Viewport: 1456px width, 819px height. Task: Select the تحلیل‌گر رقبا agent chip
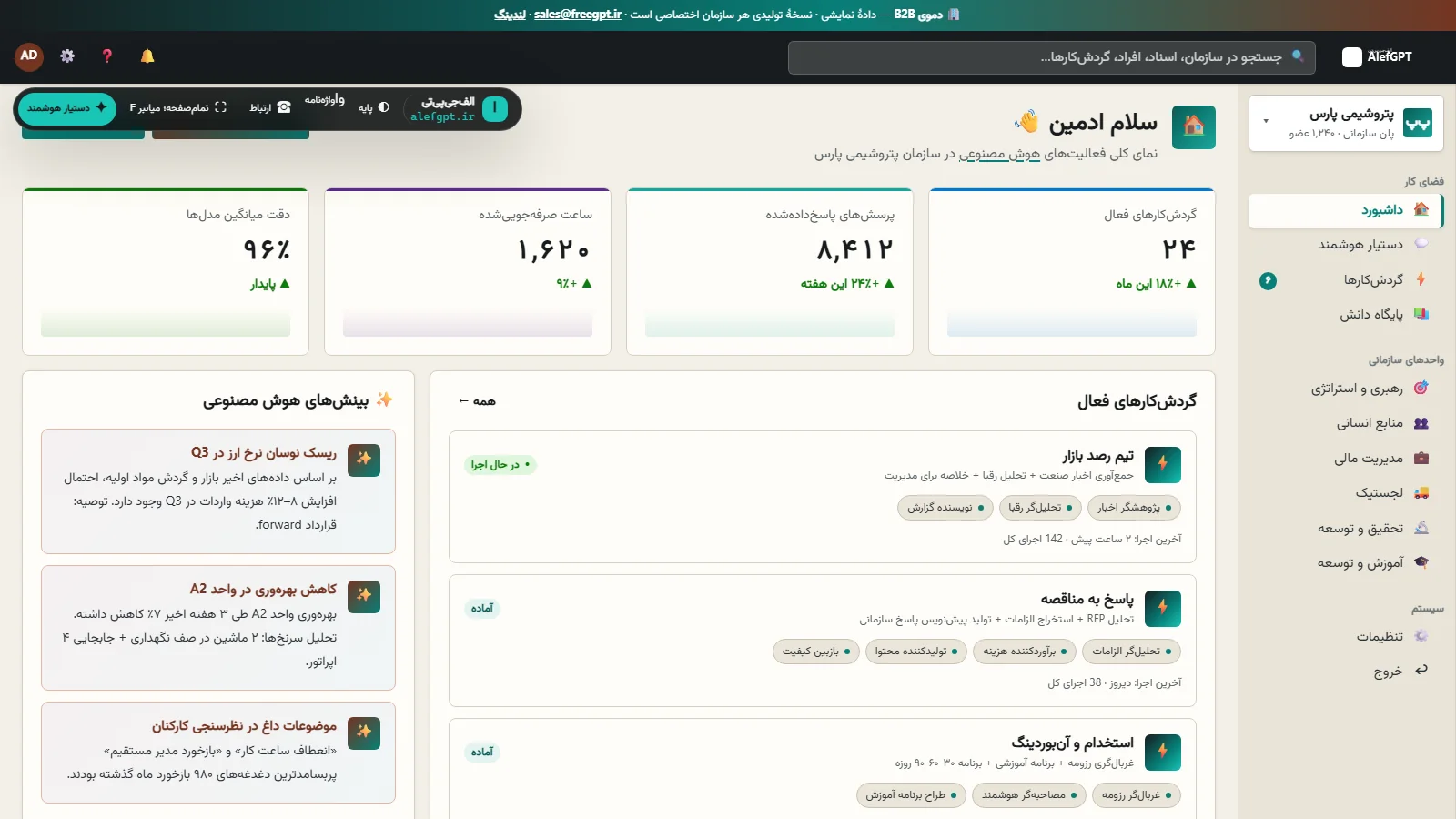coord(1041,508)
